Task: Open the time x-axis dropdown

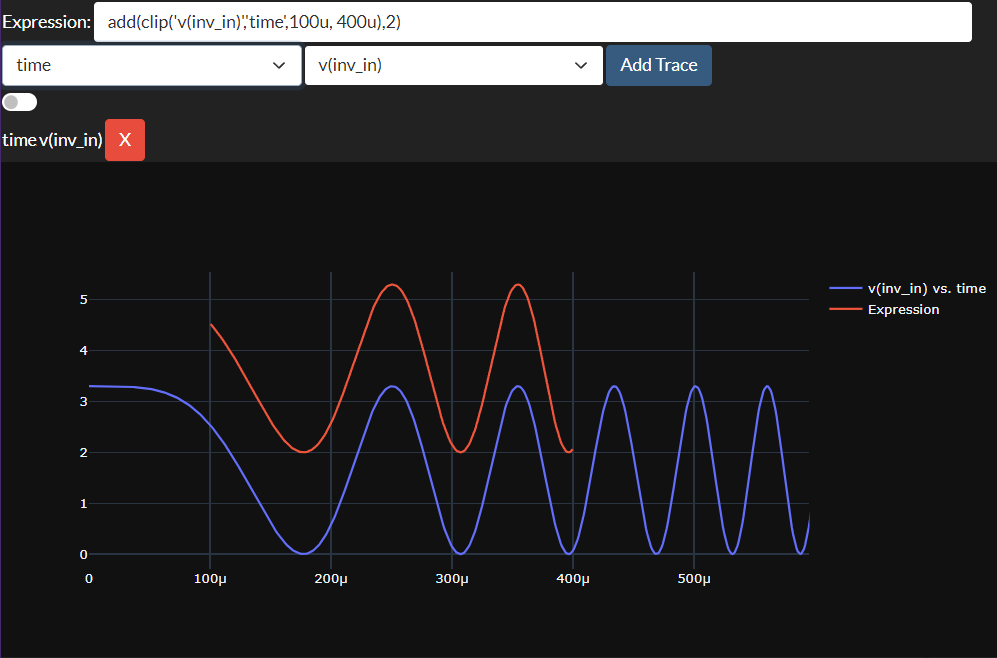Action: [152, 65]
